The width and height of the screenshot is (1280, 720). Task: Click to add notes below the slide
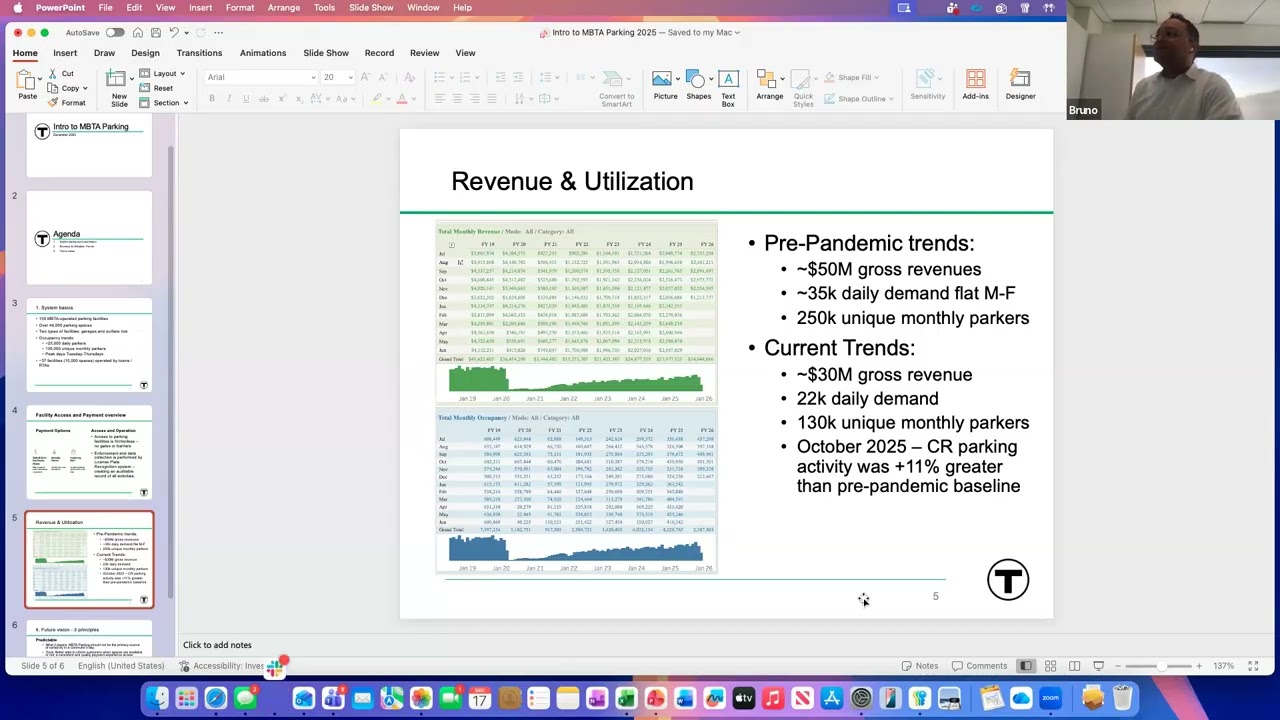[x=217, y=645]
